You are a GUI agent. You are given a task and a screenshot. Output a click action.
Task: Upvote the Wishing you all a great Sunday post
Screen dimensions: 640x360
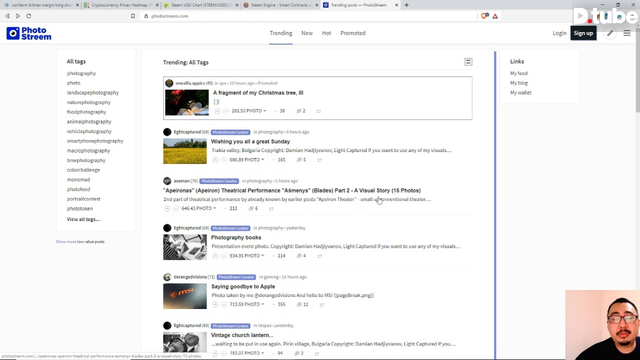click(x=215, y=160)
